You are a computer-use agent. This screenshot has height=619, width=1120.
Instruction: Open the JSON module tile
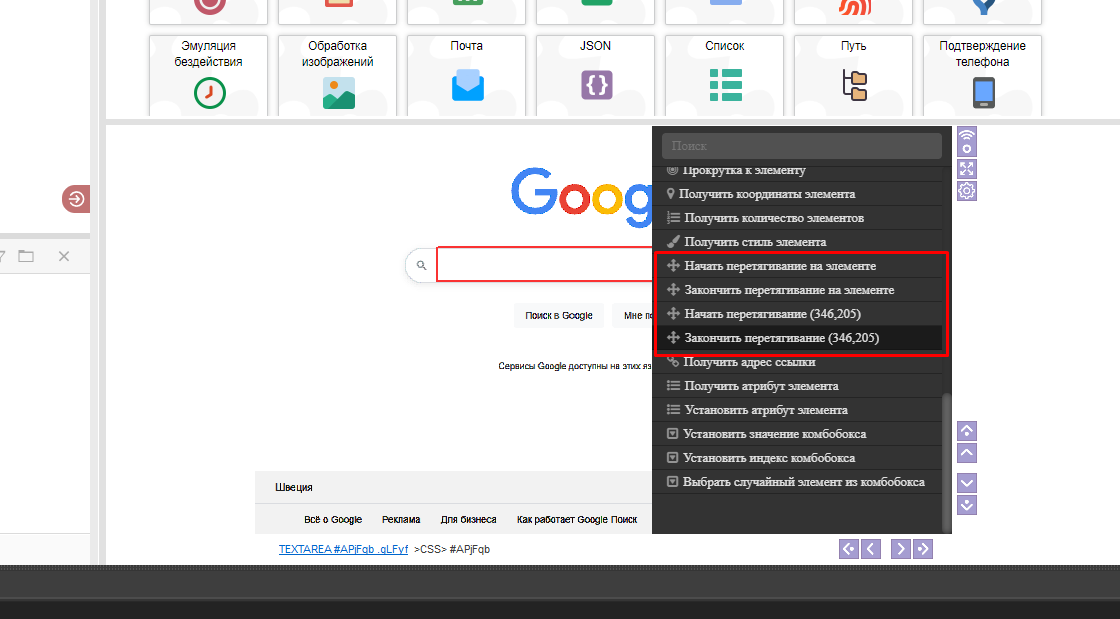tap(596, 76)
